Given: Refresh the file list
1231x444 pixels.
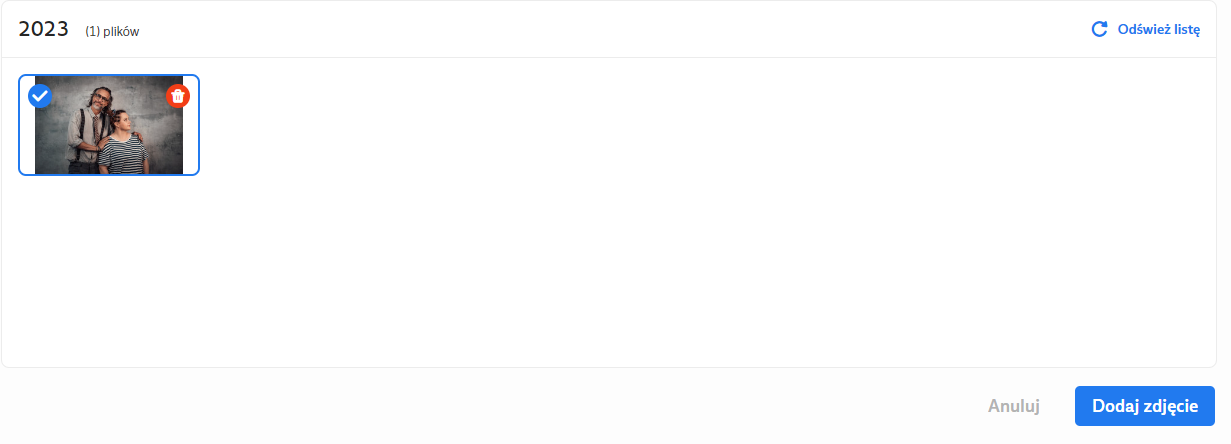Looking at the screenshot, I should [1145, 29].
